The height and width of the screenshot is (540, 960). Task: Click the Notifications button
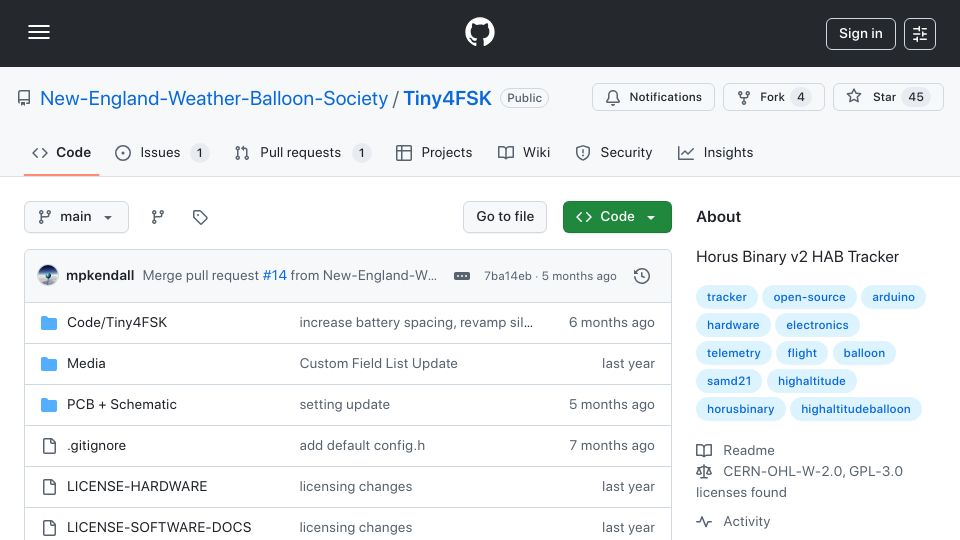coord(653,97)
